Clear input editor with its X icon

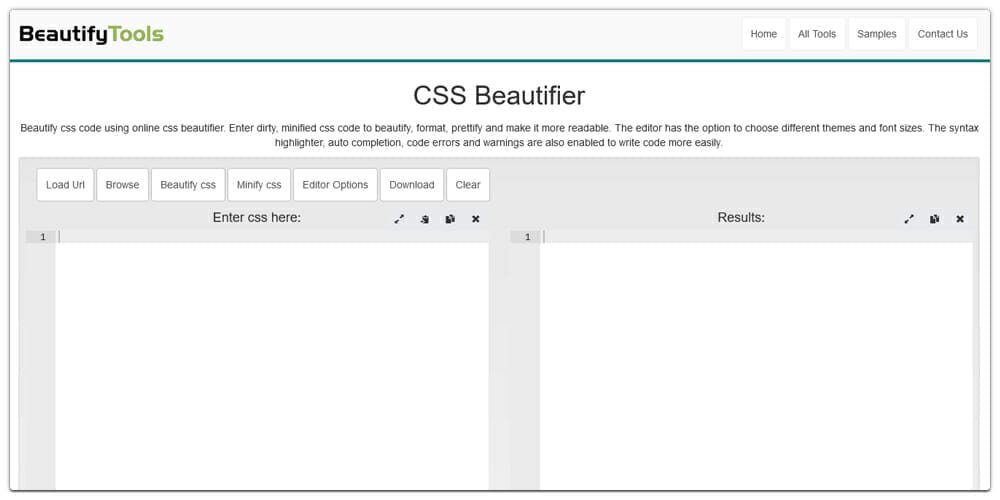click(476, 219)
